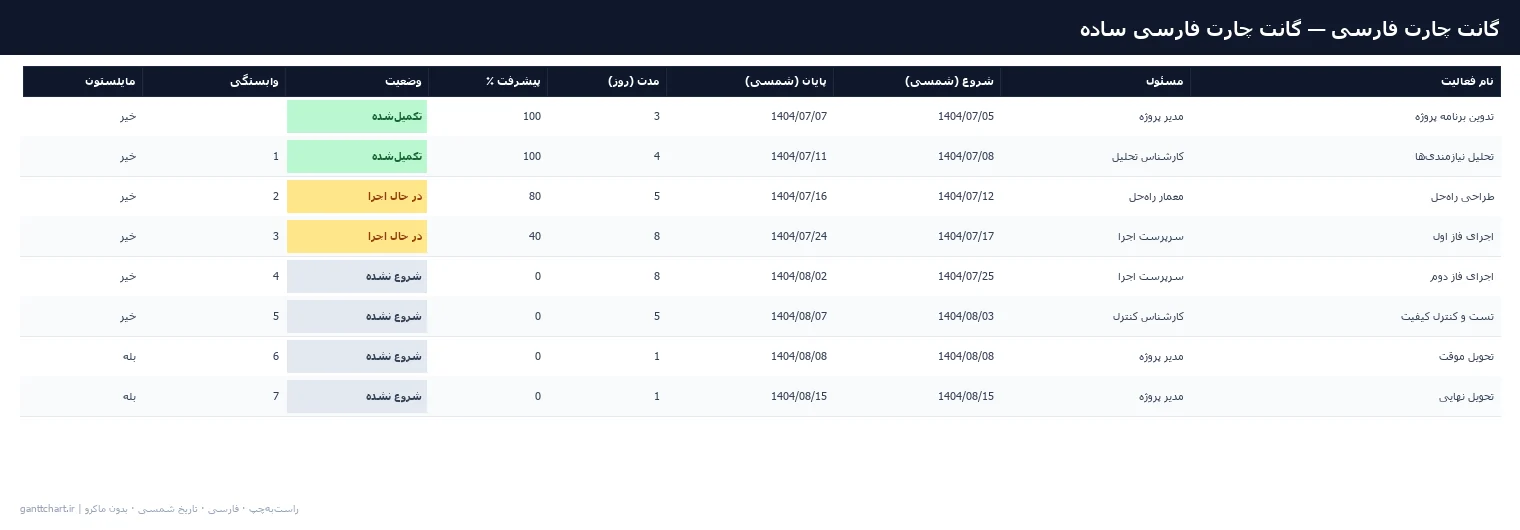Click the مسئول column header
The image size is (1520, 530).
click(1095, 81)
